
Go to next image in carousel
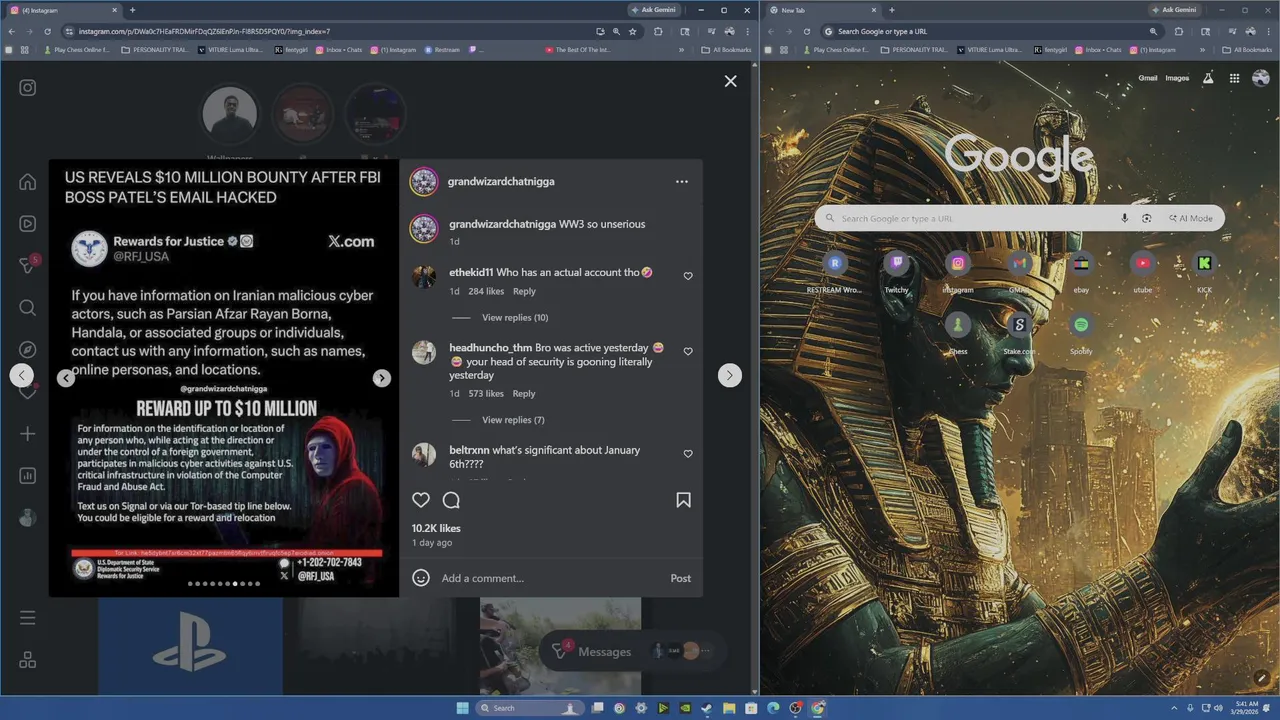click(382, 378)
